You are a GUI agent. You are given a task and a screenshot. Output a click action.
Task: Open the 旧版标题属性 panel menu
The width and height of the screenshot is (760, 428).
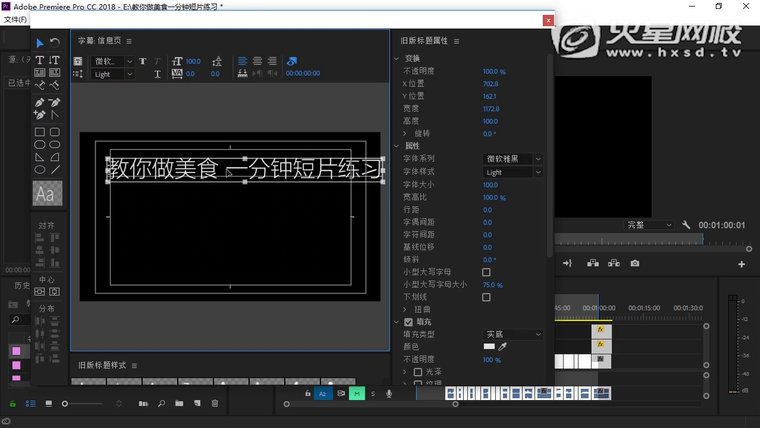tap(457, 41)
